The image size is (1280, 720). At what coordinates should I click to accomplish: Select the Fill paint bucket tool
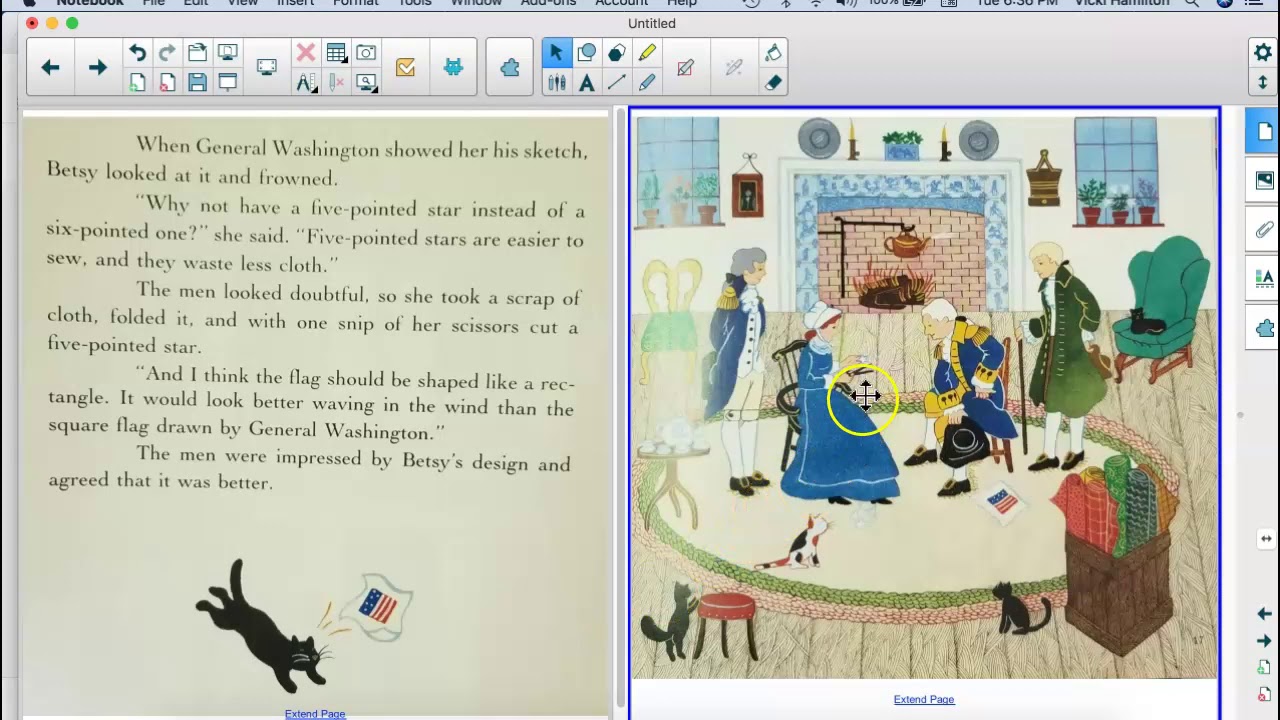pos(773,53)
